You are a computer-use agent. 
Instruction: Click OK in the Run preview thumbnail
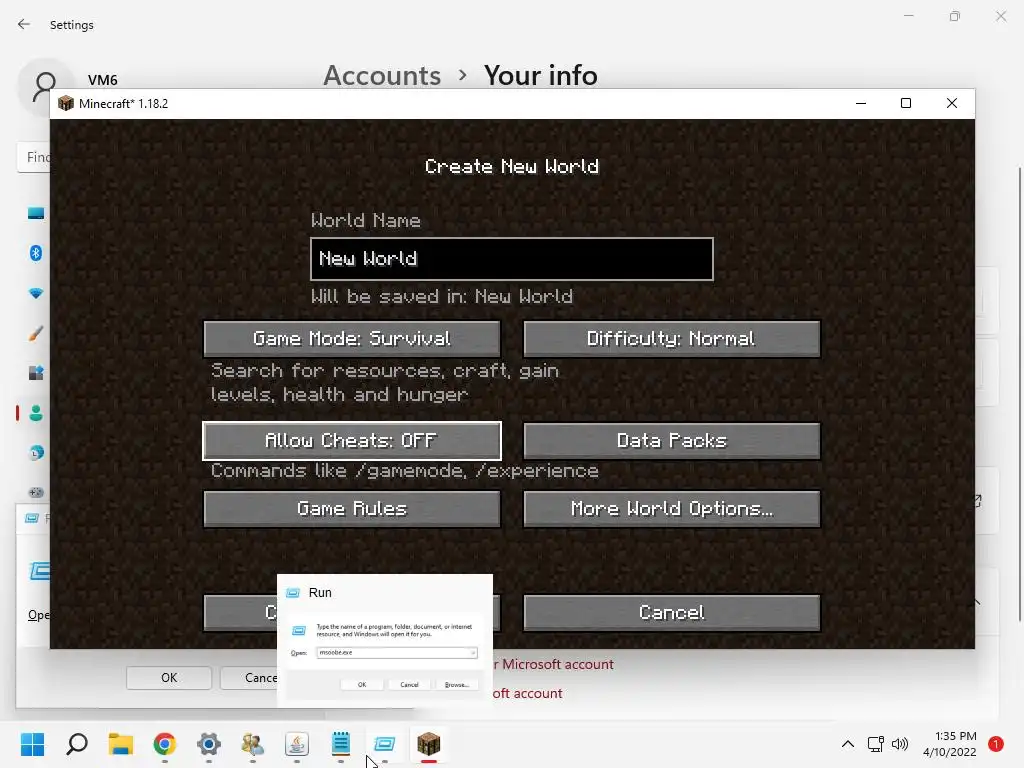pos(362,684)
